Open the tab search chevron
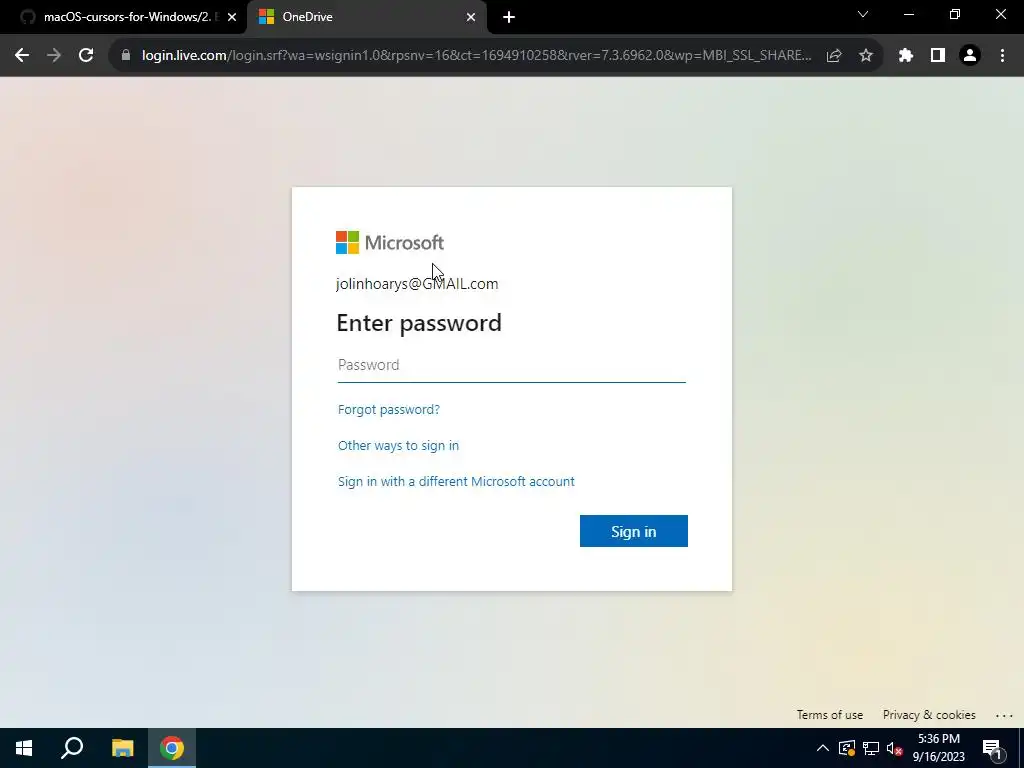1024x768 pixels. coord(863,14)
